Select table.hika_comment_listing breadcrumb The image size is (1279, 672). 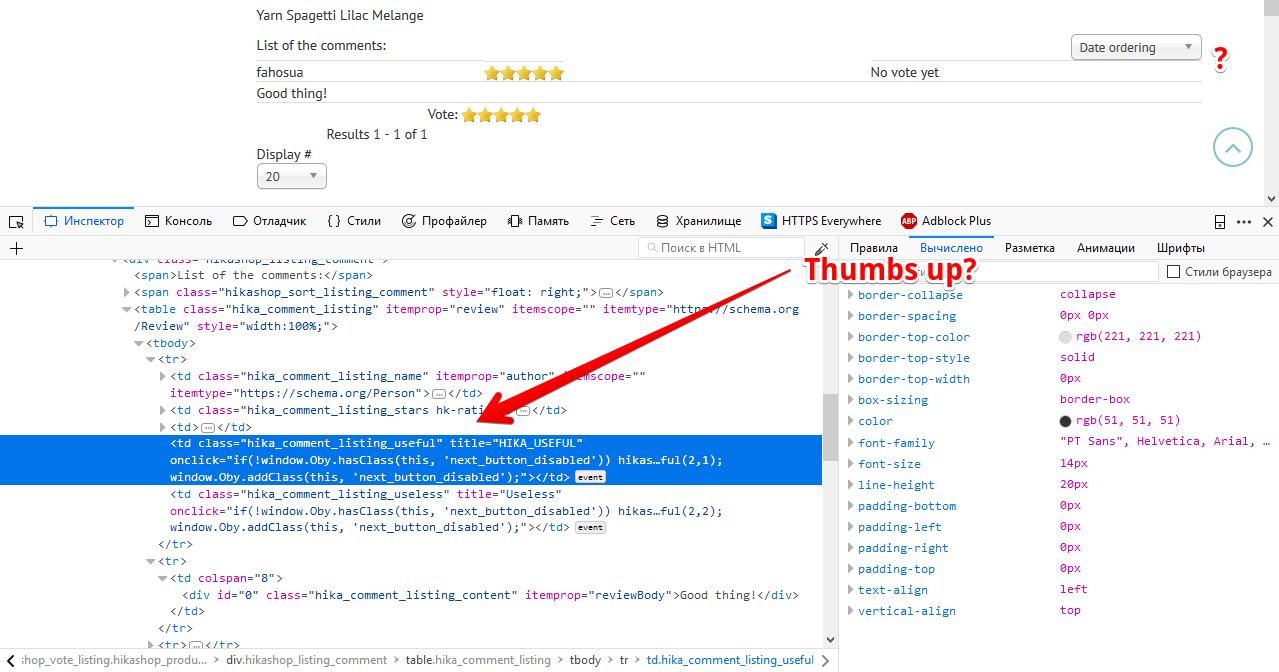point(478,660)
